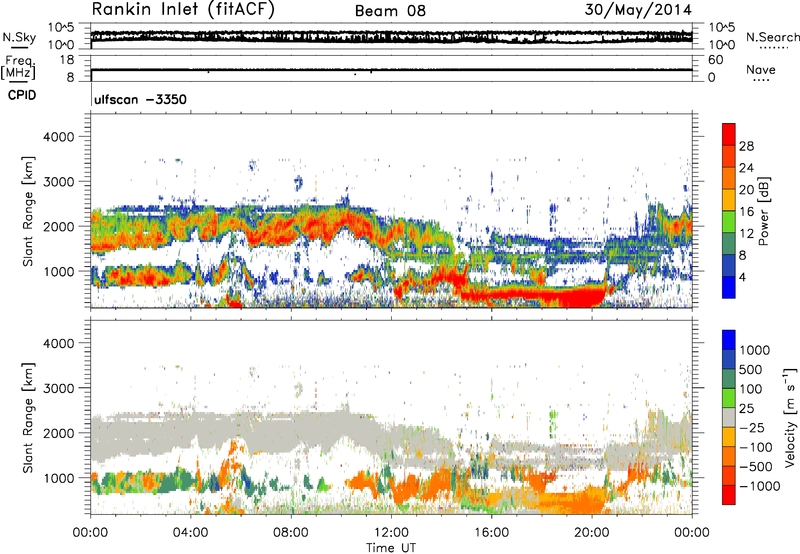Pick the bright blue top segment of the velocity colorbar

click(729, 340)
